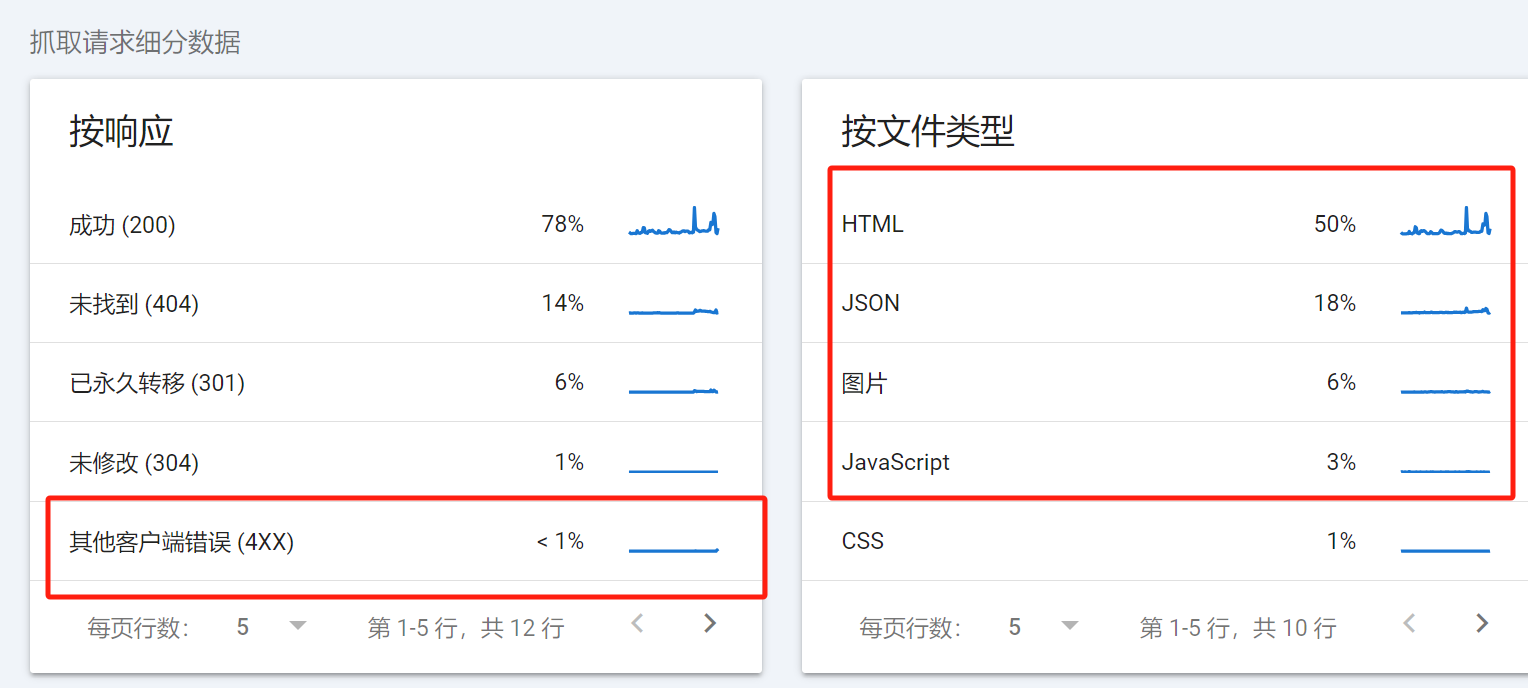The height and width of the screenshot is (688, 1528).
Task: Click the 成功 (200) sparkline chart
Action: point(674,222)
